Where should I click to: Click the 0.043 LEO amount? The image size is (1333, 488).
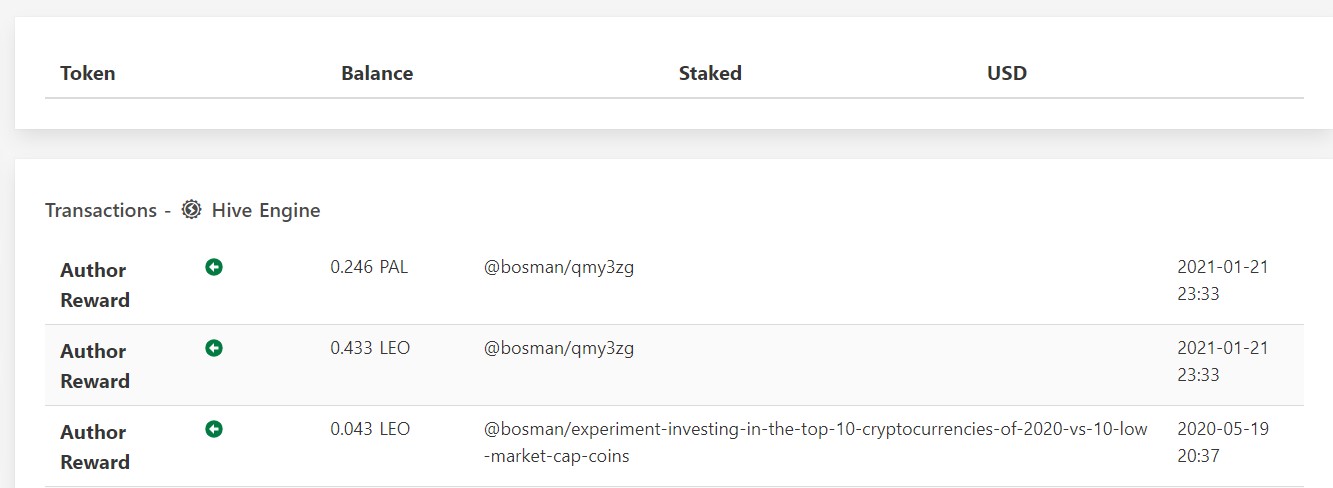pyautogui.click(x=370, y=429)
